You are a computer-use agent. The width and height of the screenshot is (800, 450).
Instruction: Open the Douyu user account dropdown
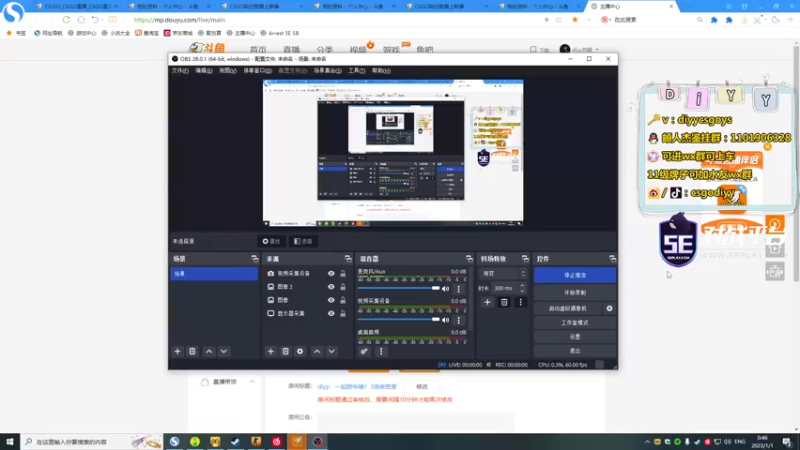[x=580, y=49]
